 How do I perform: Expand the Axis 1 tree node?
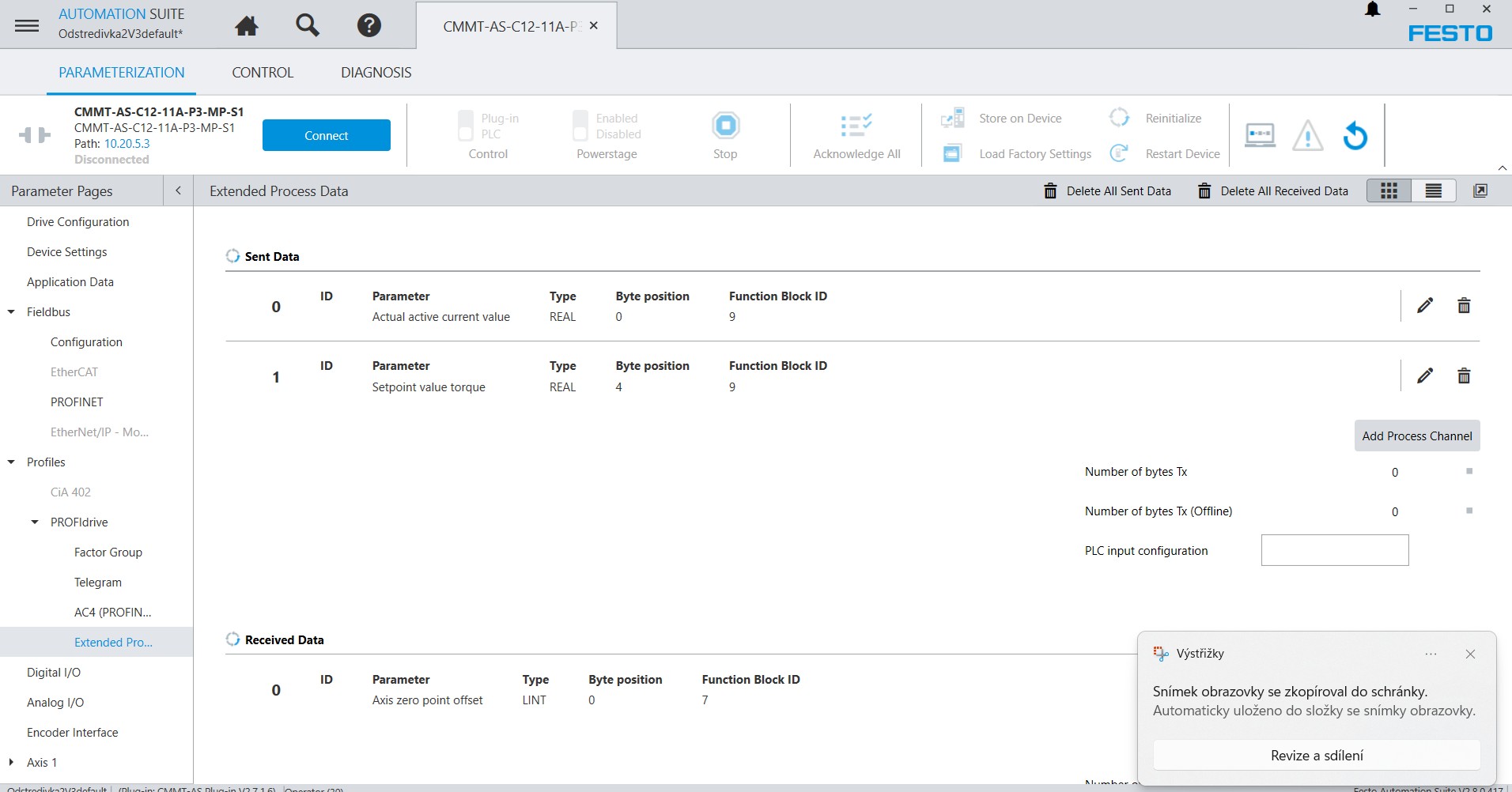tap(11, 763)
